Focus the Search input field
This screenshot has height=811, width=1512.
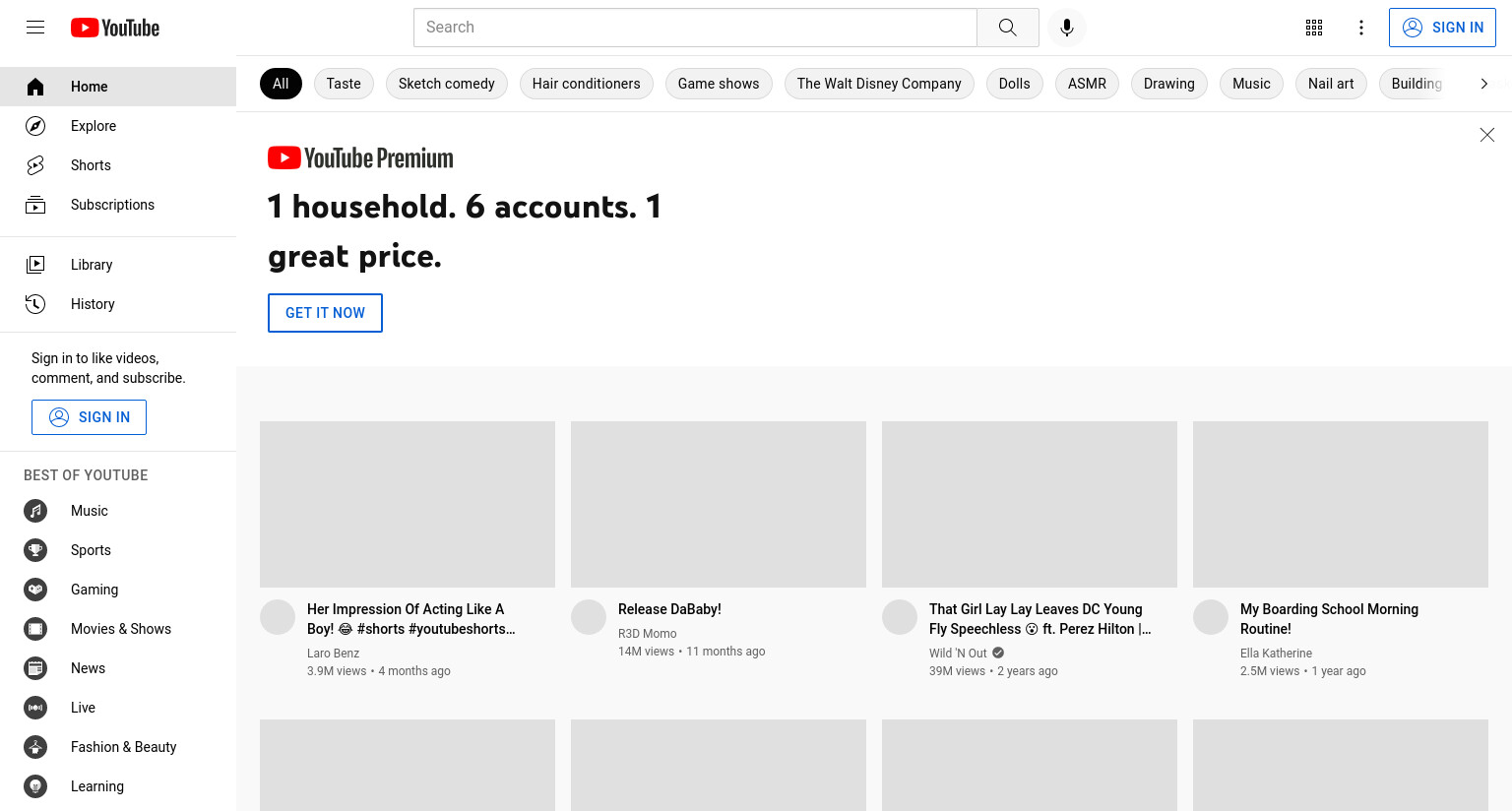pyautogui.click(x=695, y=28)
